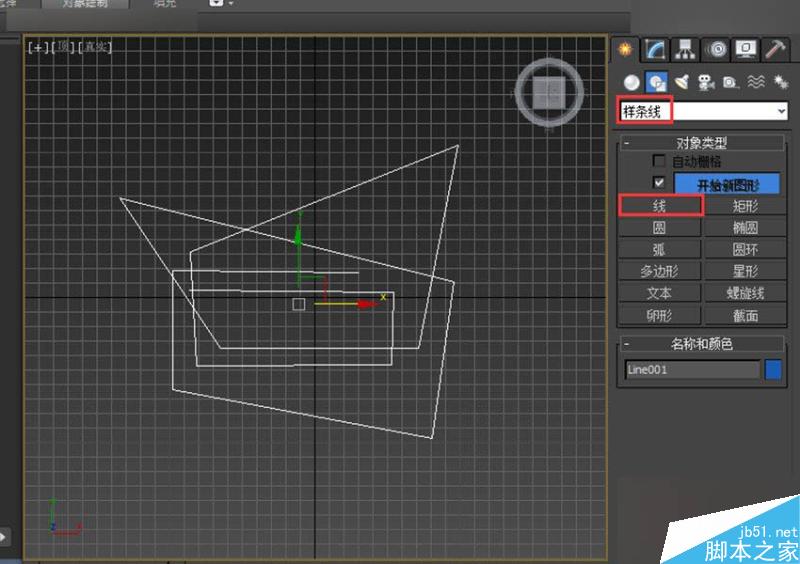This screenshot has width=800, height=564.
Task: Open the [顶] view label menu
Action: tap(63, 47)
